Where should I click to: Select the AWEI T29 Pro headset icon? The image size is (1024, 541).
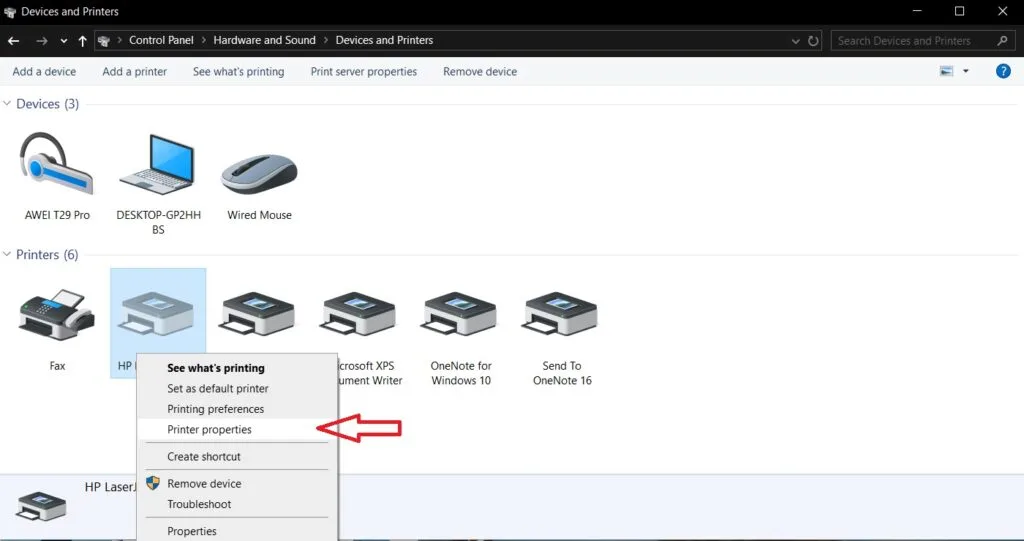(x=57, y=165)
